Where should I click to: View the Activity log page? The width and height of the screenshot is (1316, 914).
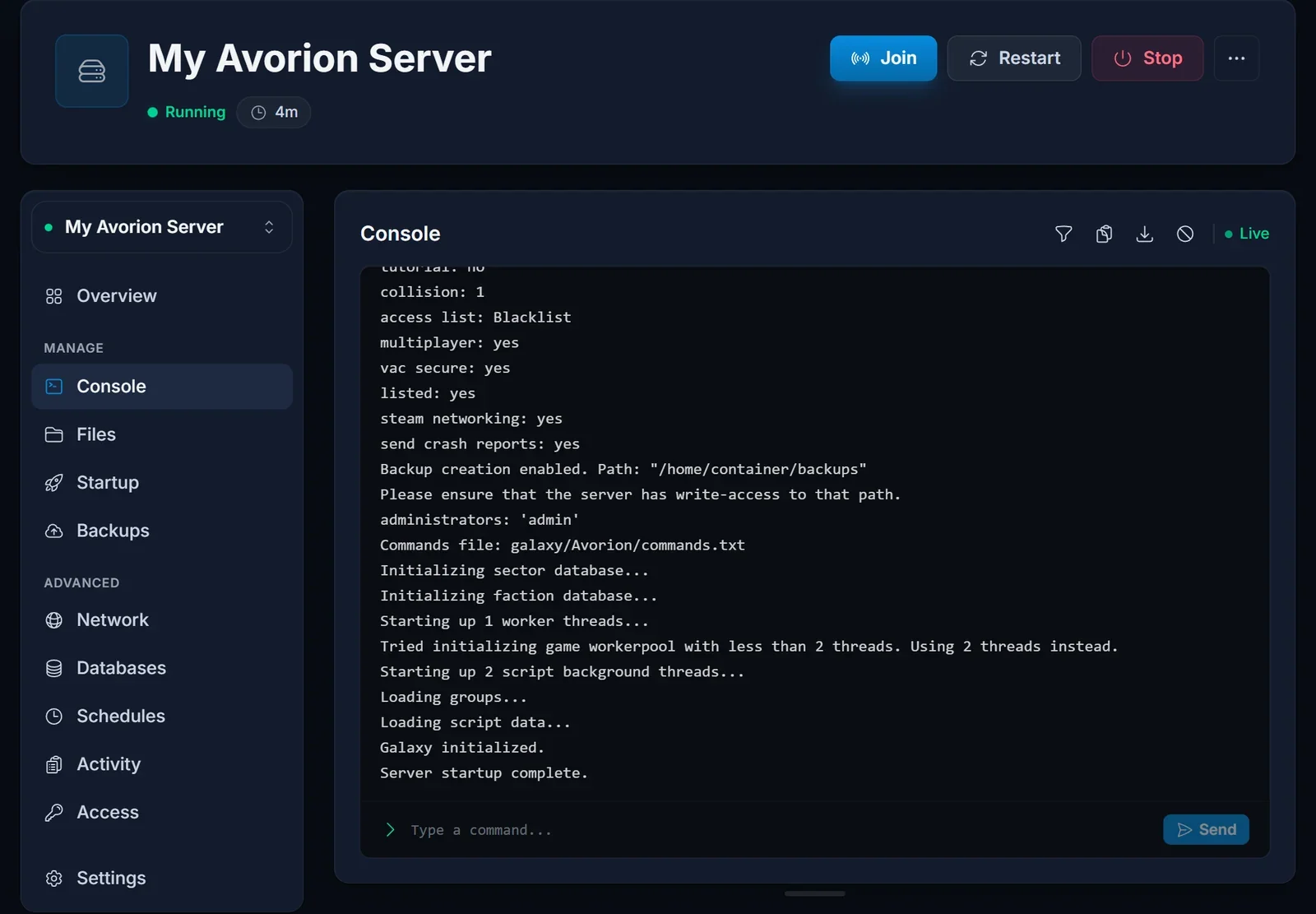pyautogui.click(x=162, y=764)
